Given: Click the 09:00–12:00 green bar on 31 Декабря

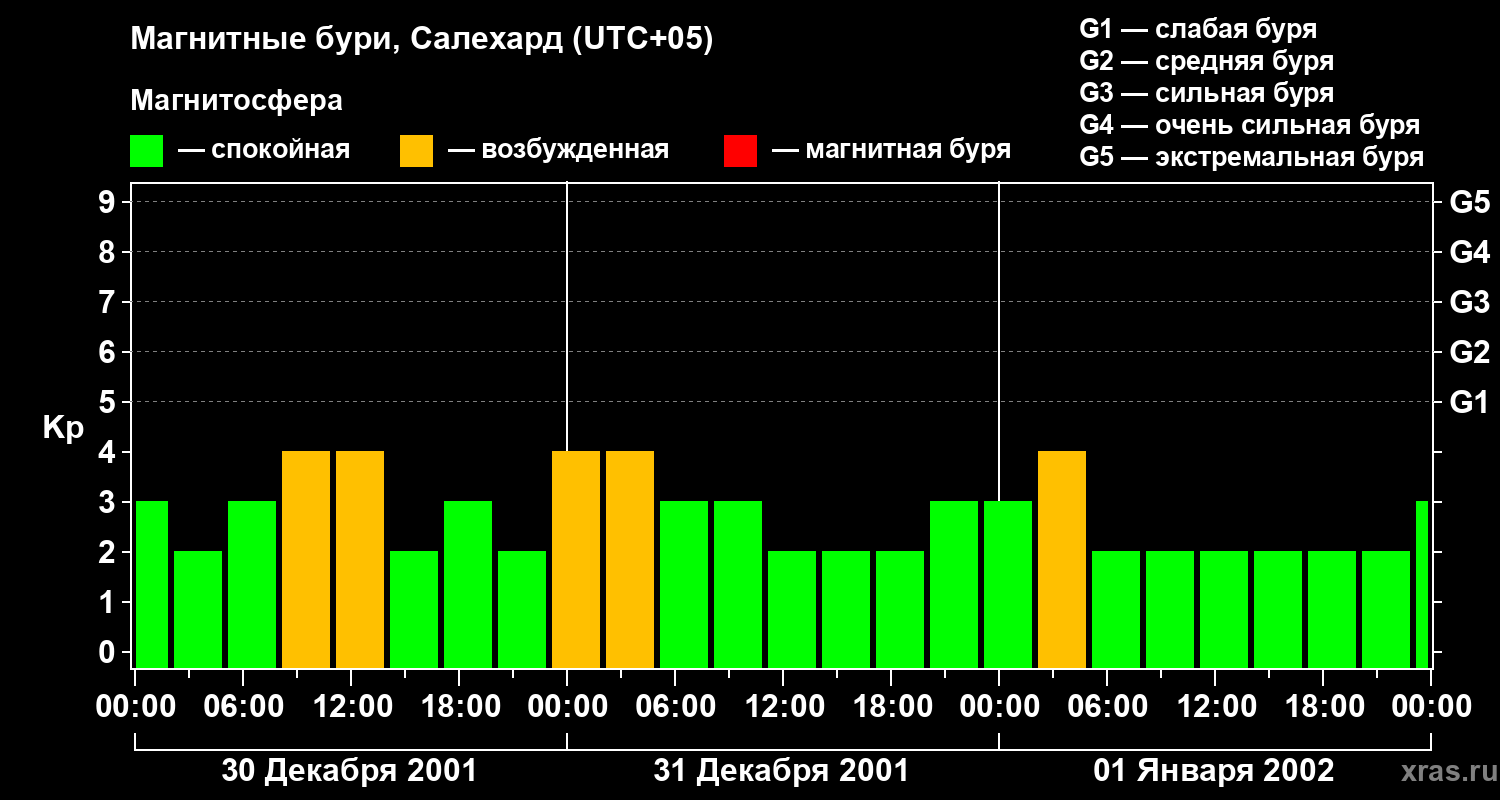Looking at the screenshot, I should (x=738, y=584).
